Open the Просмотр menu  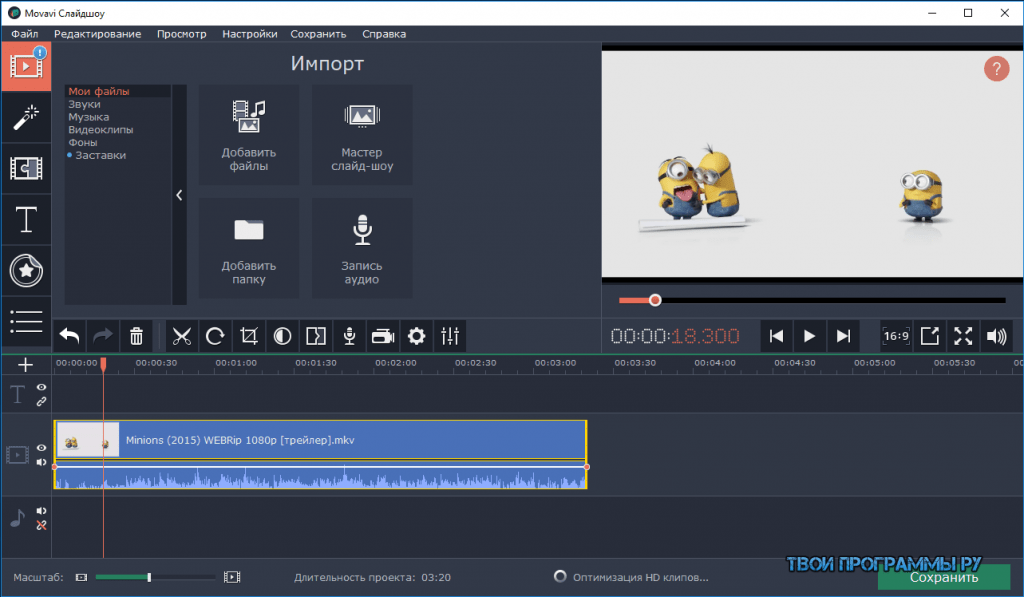pos(182,34)
